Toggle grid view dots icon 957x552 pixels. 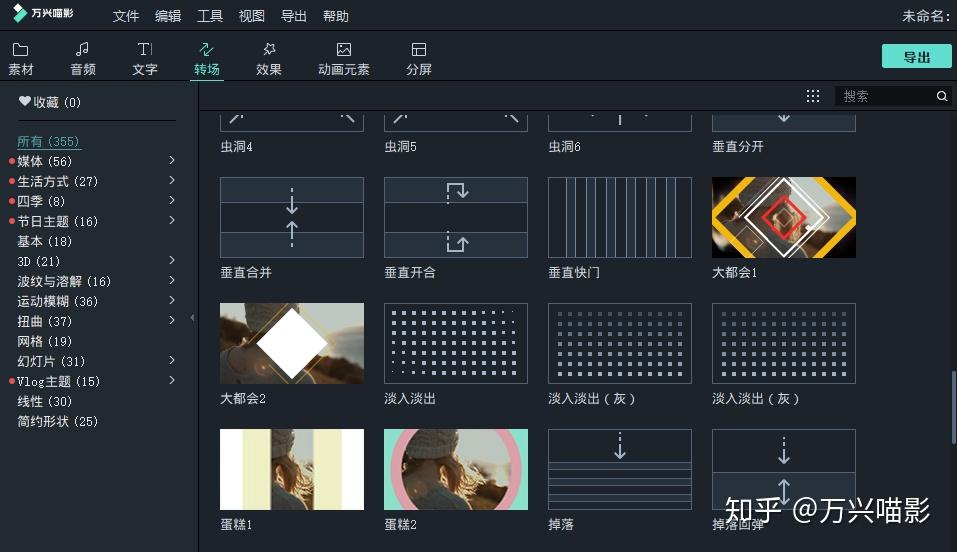pyautogui.click(x=812, y=96)
